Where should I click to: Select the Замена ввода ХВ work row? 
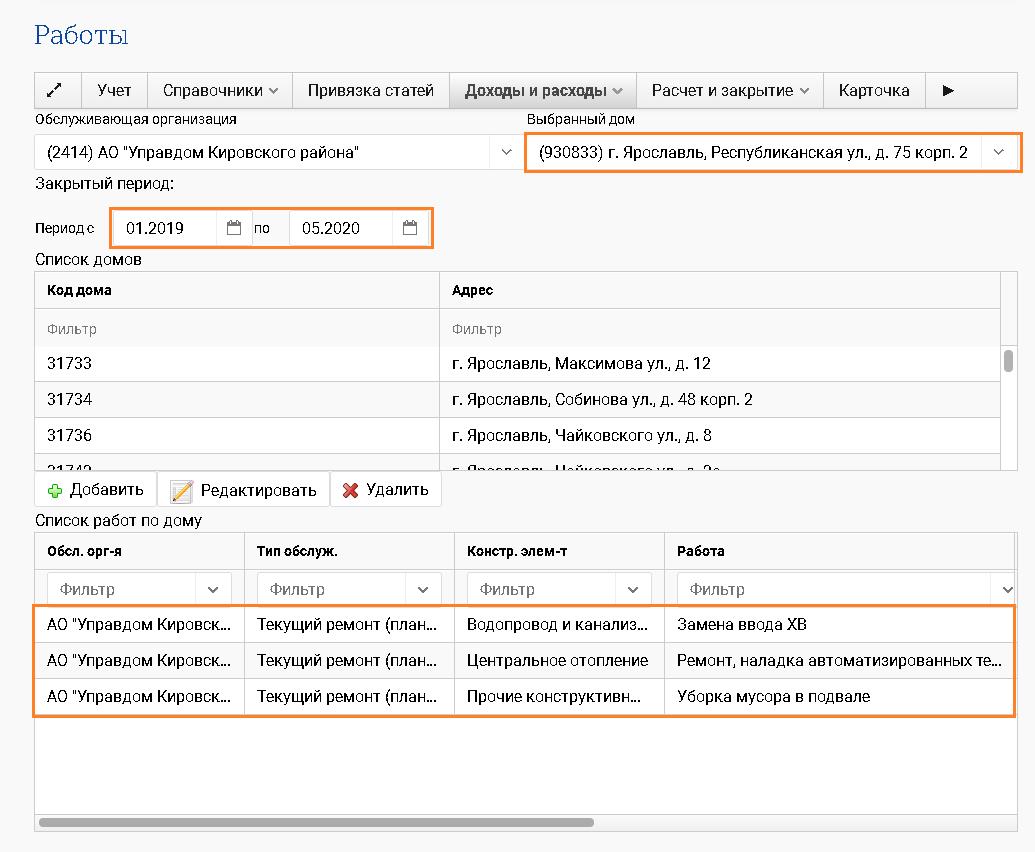pyautogui.click(x=741, y=625)
